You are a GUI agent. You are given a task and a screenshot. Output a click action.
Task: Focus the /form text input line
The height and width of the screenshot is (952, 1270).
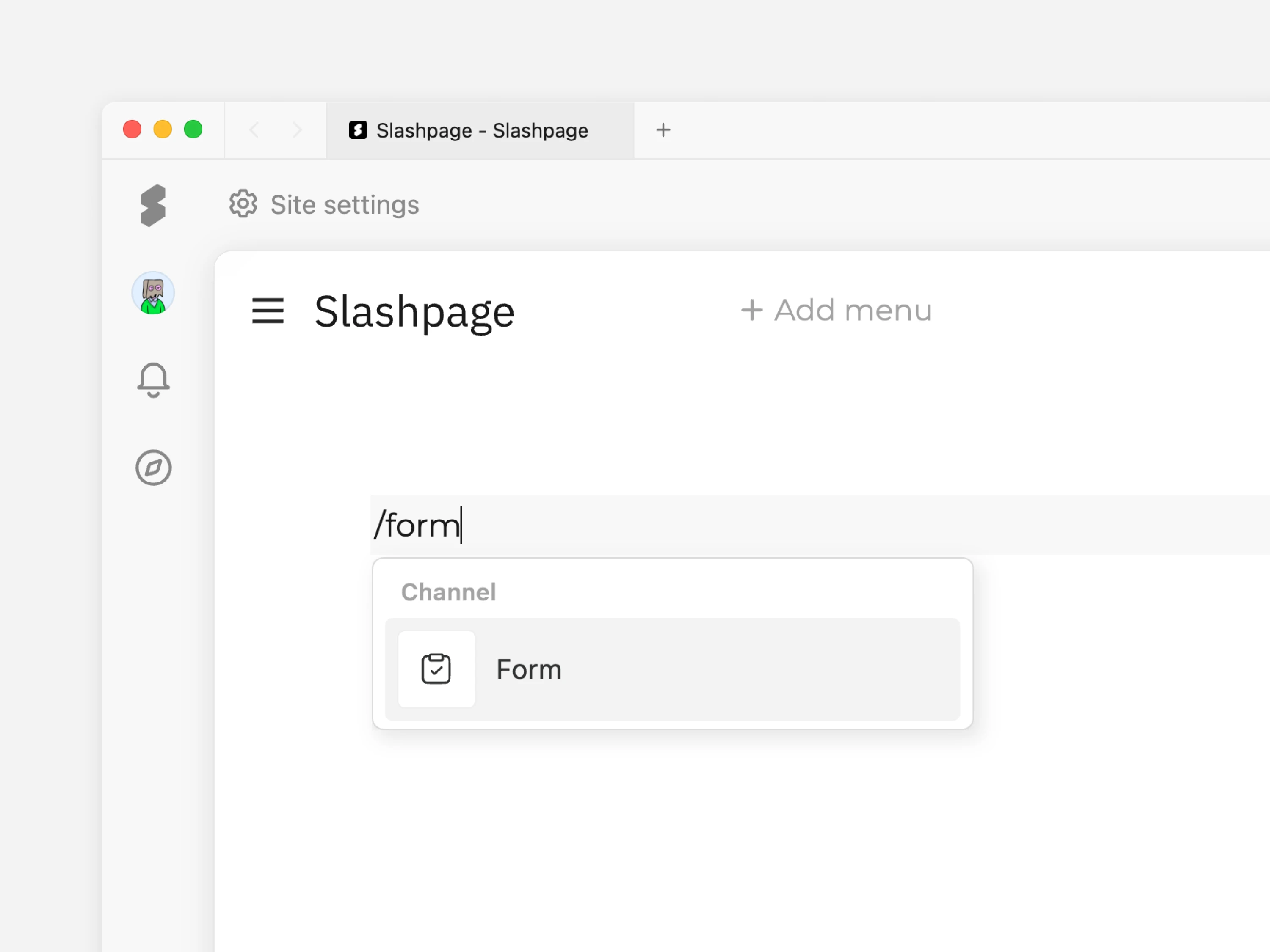(x=820, y=525)
